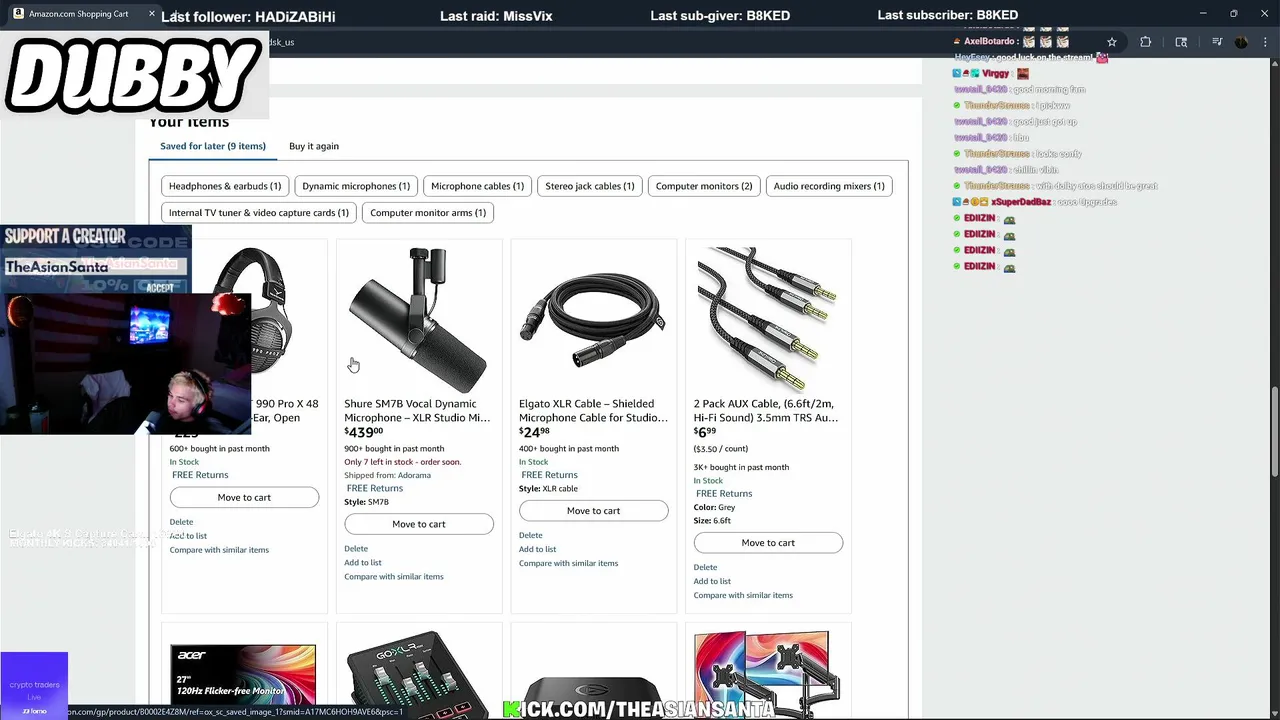The width and height of the screenshot is (1280, 720).
Task: Open the Chrome three-dot menu
Action: [x=1264, y=42]
